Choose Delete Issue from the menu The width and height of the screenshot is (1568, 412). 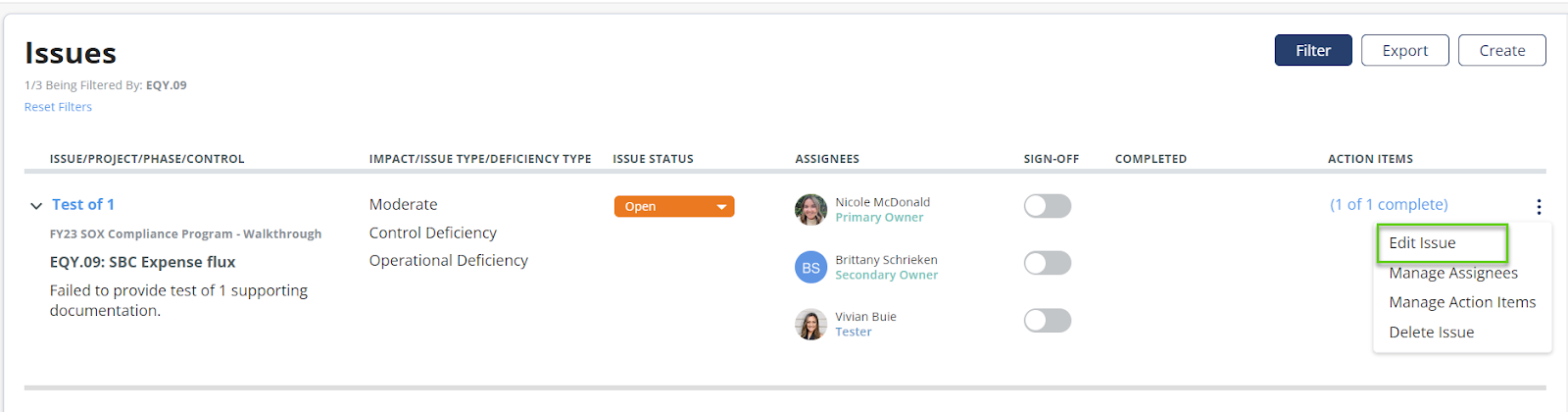click(1431, 333)
